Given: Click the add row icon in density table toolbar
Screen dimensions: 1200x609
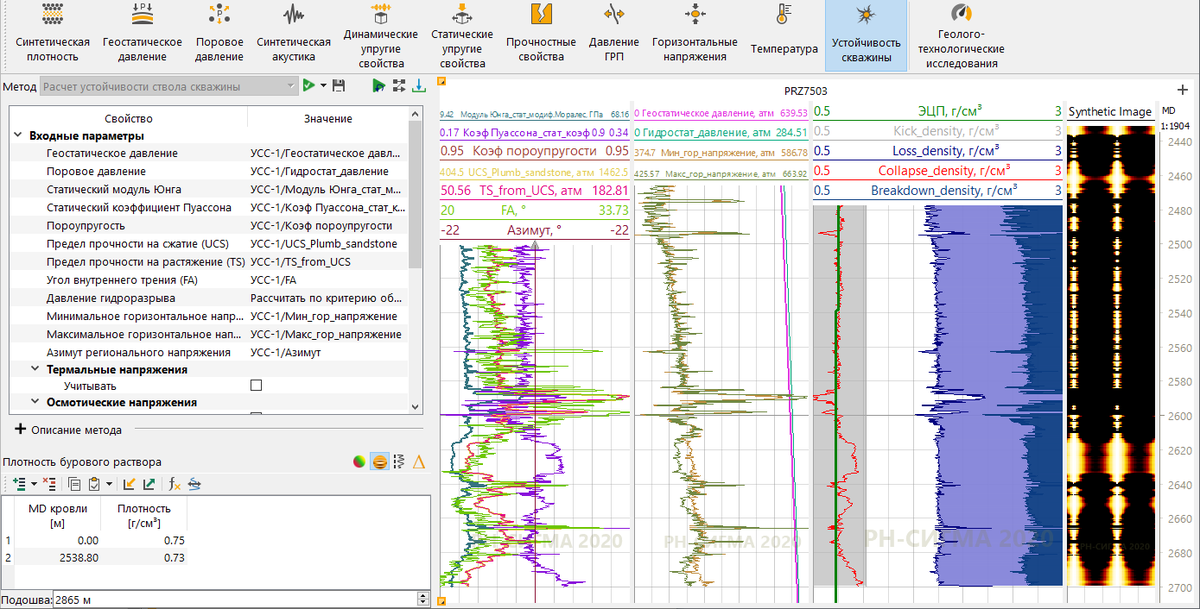Looking at the screenshot, I should tap(19, 484).
